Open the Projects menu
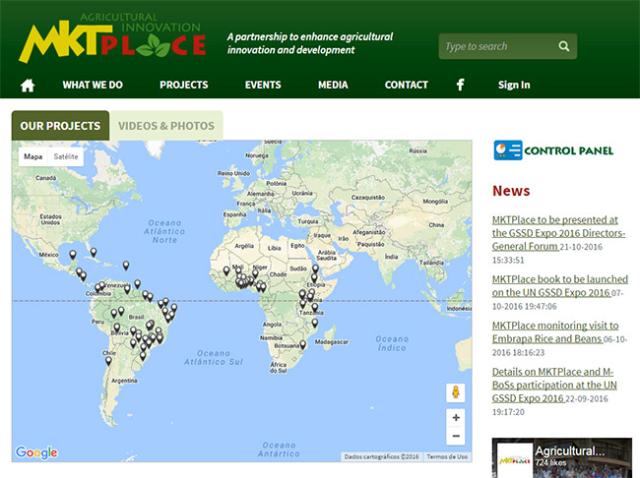 [x=184, y=85]
